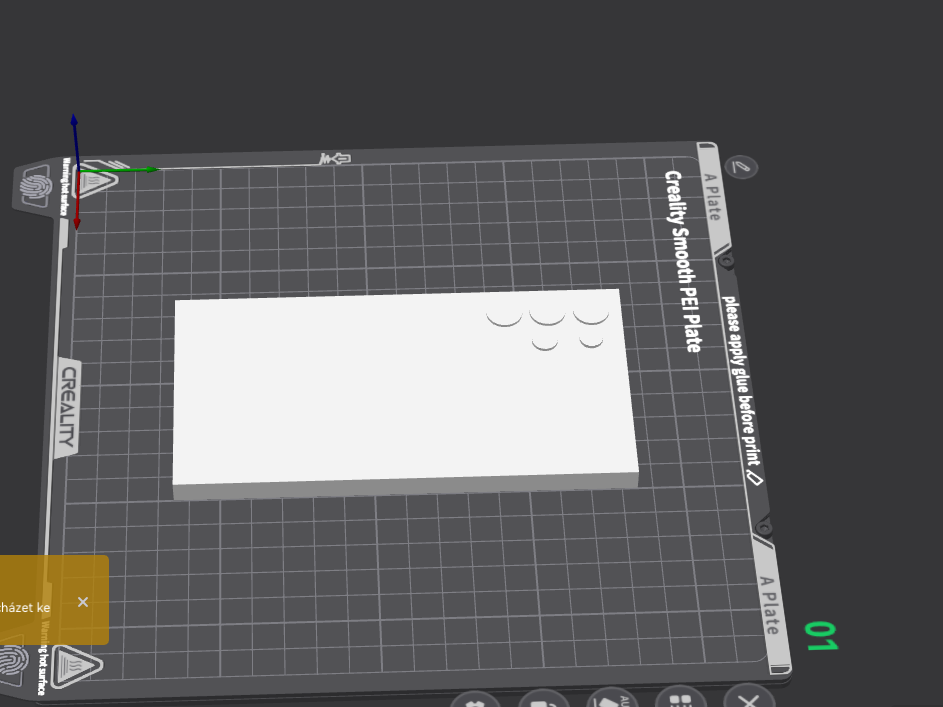943x707 pixels.
Task: Toggle the plate lock icon
Action: [544, 700]
